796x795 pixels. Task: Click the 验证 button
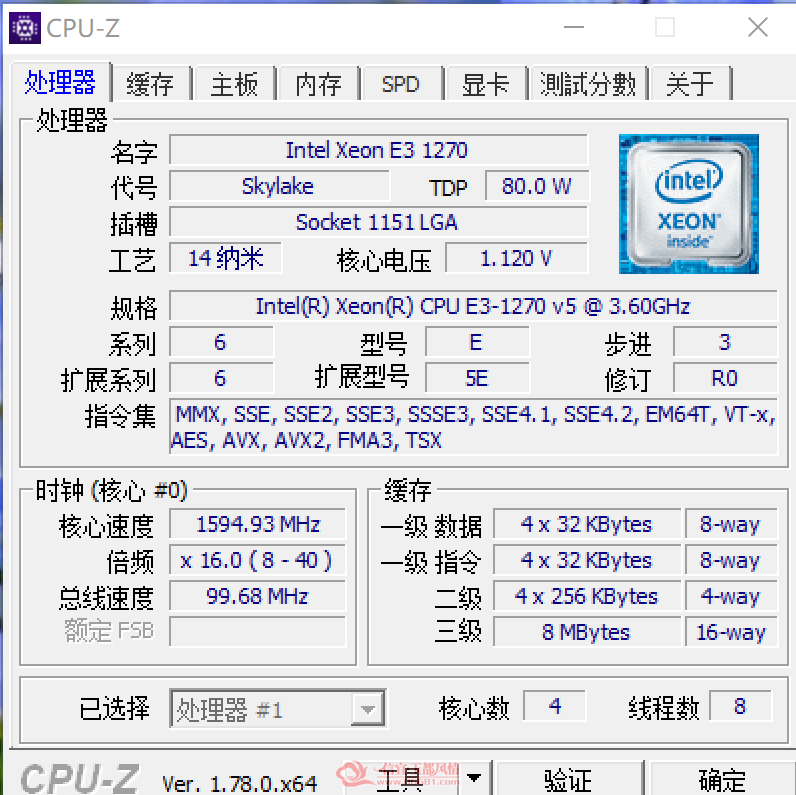[568, 780]
